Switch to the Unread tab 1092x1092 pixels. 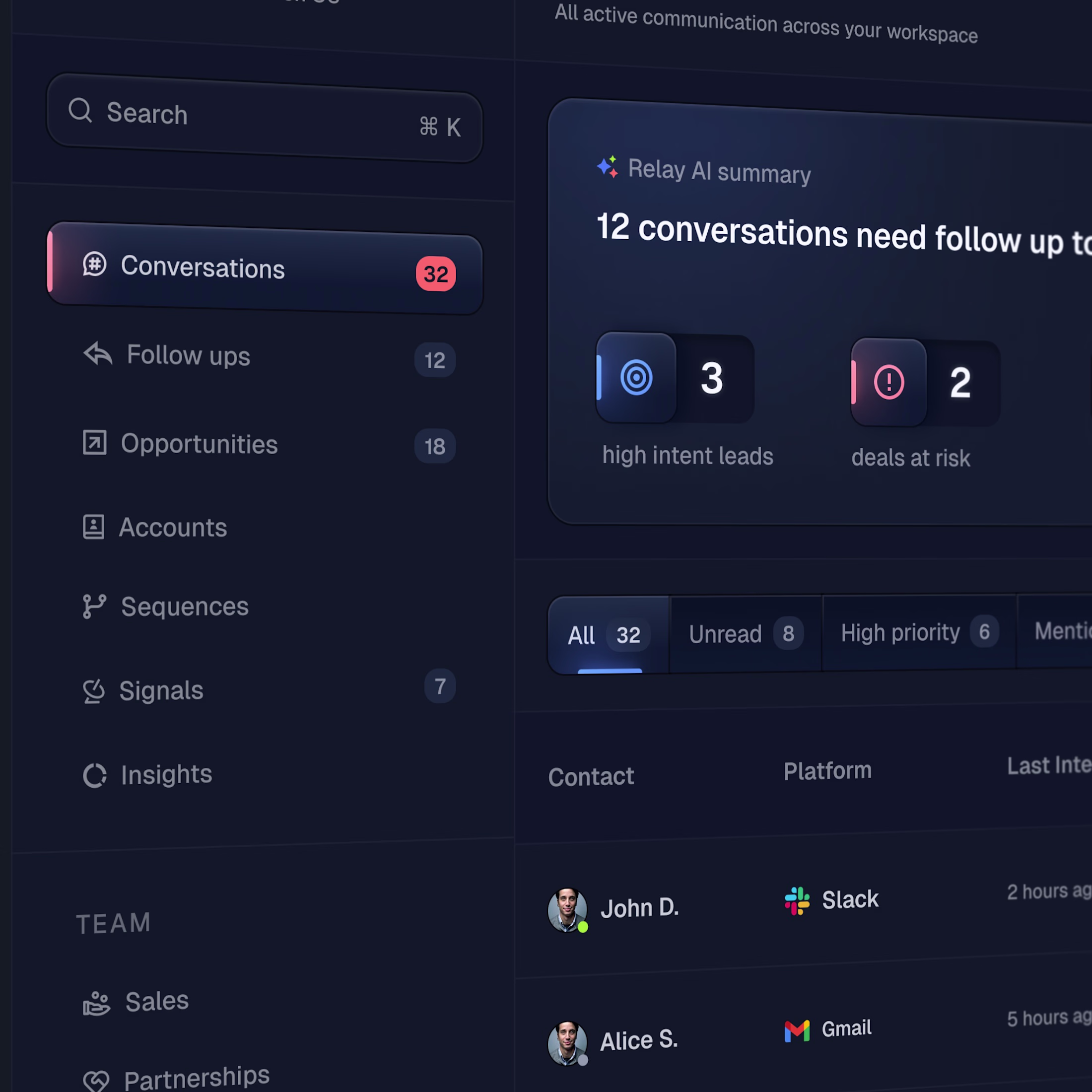point(746,634)
